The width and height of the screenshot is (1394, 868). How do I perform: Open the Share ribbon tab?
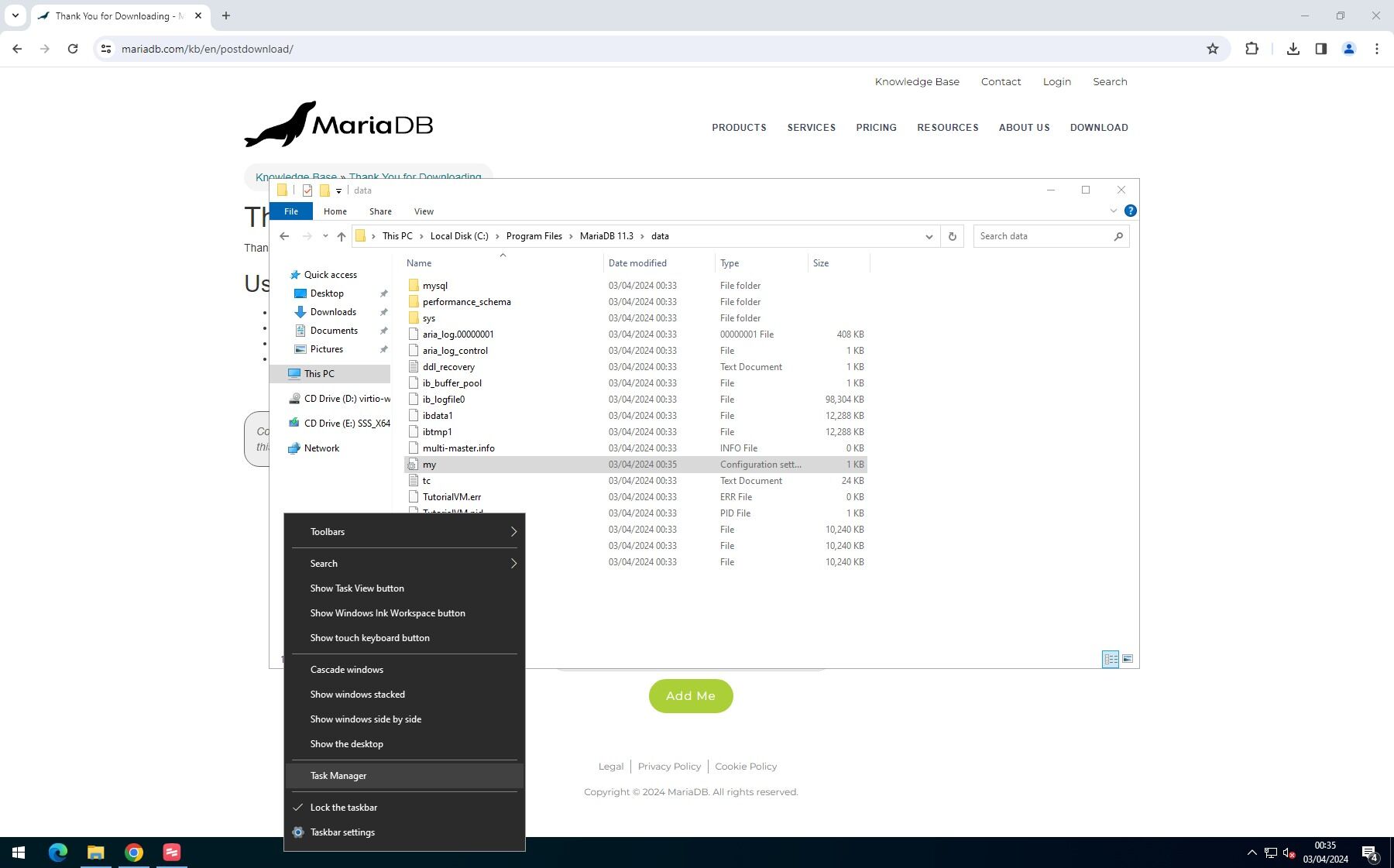pos(380,211)
